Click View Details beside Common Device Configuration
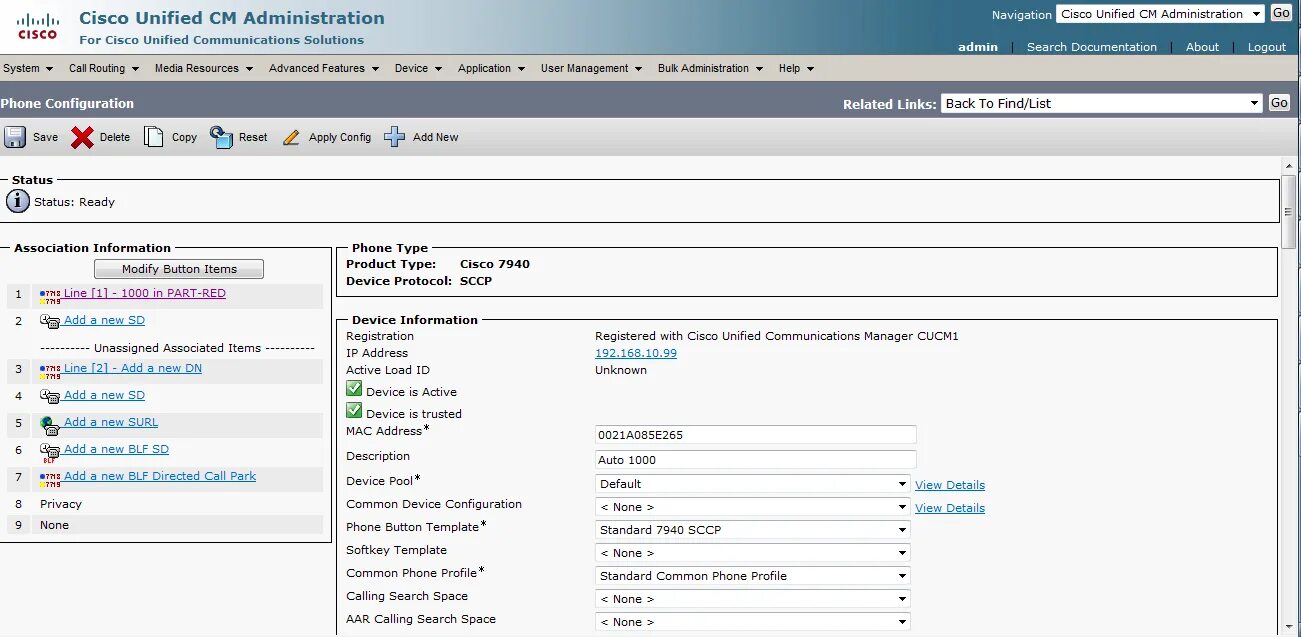Screen dimensions: 1301x637 click(x=950, y=508)
